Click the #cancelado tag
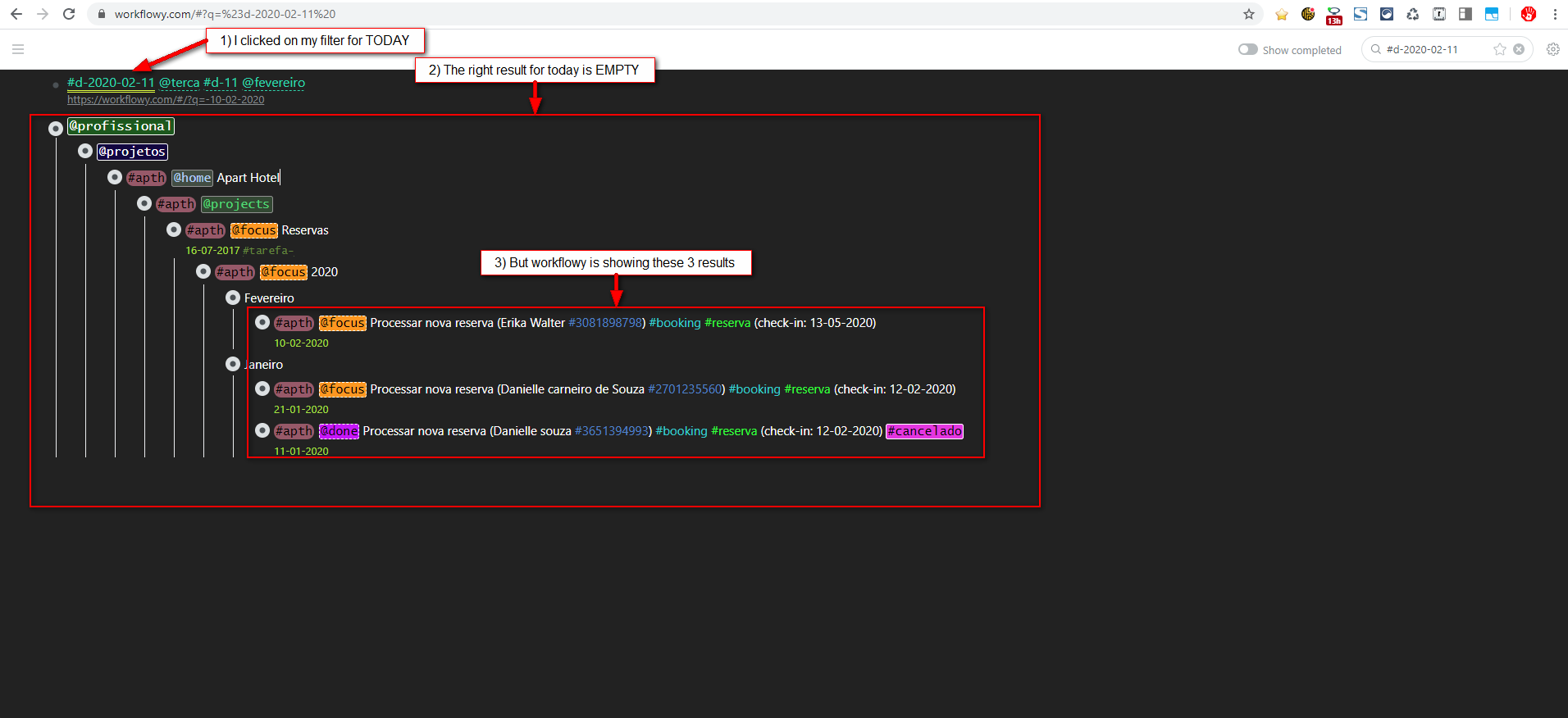The height and width of the screenshot is (718, 1568). [924, 431]
